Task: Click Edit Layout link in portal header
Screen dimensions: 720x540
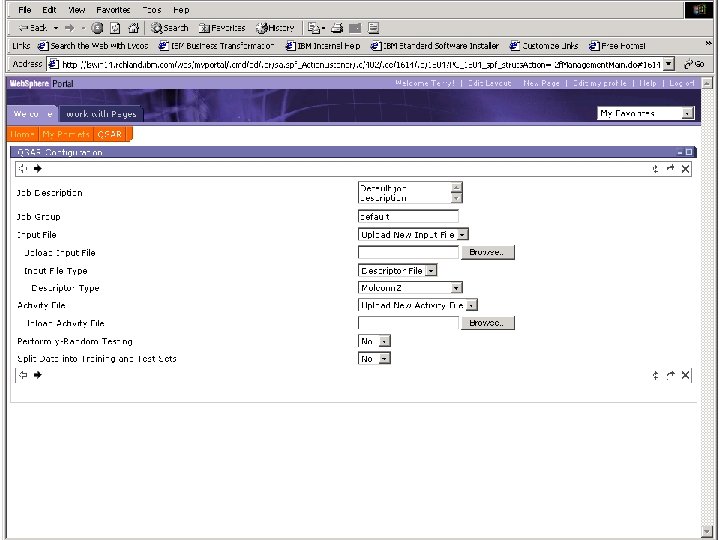Action: pyautogui.click(x=489, y=83)
